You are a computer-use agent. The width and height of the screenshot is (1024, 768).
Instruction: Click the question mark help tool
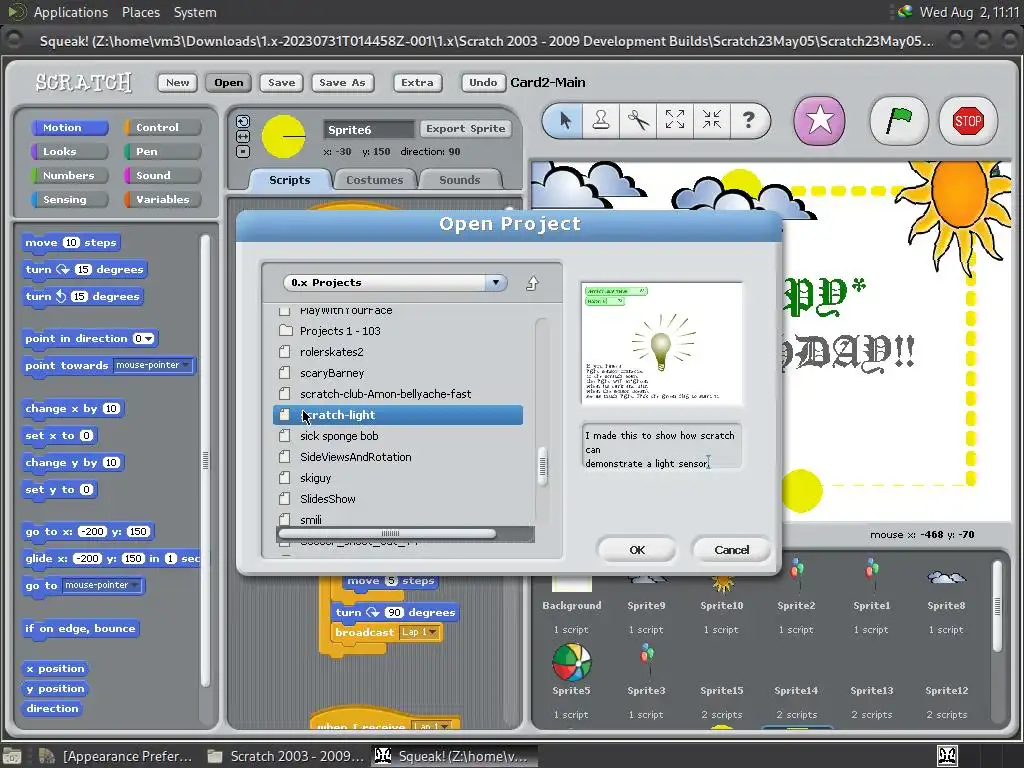pos(748,120)
